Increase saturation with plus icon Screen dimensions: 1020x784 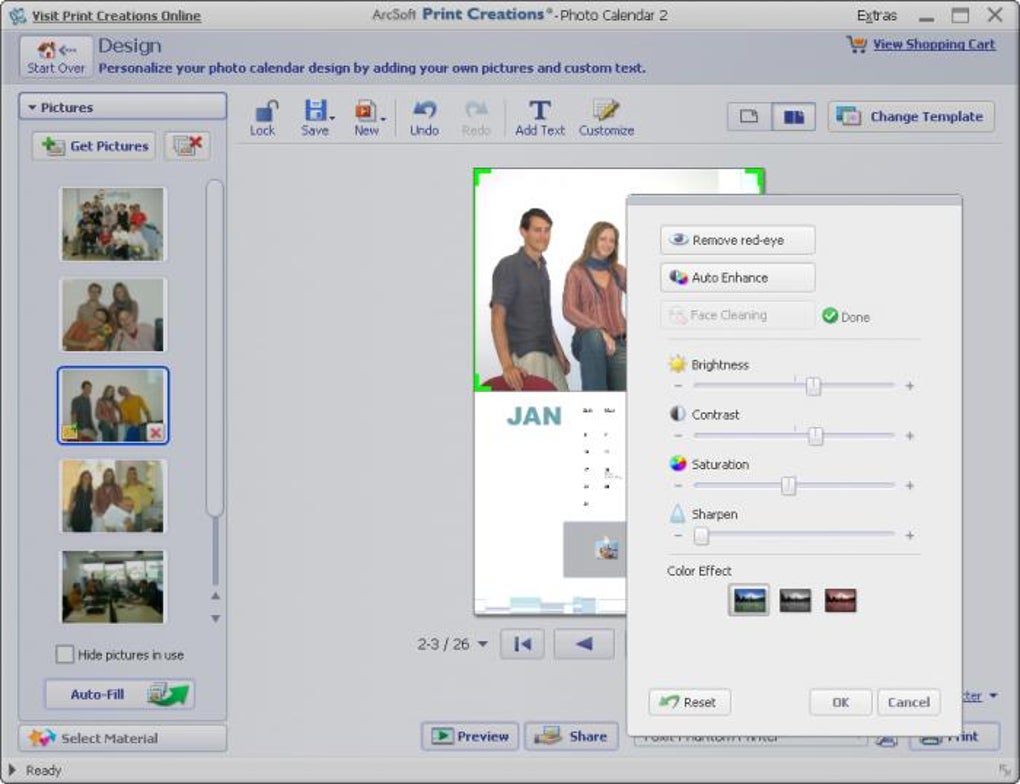909,485
